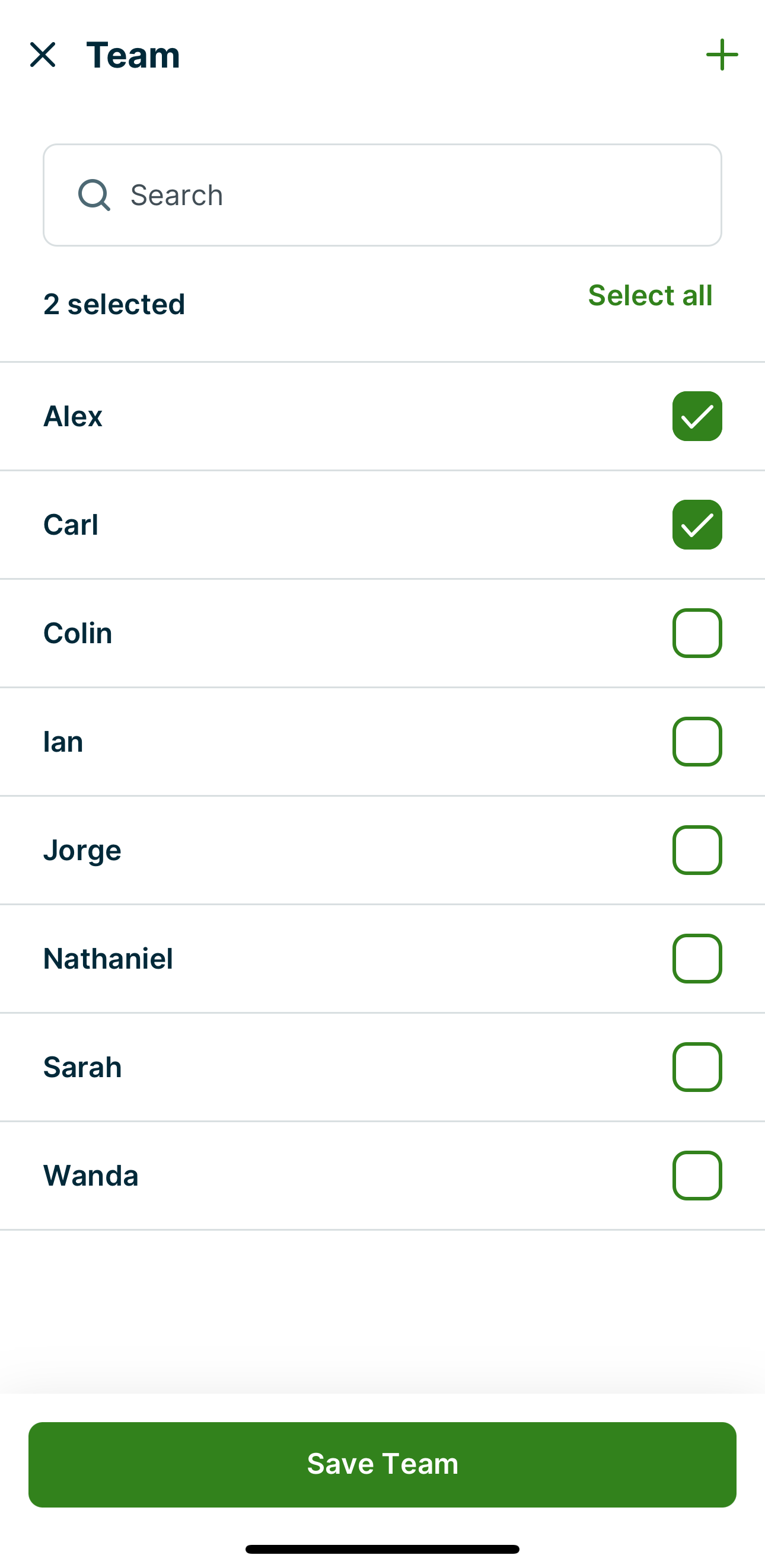Deselect Carl's checkbox

point(697,525)
